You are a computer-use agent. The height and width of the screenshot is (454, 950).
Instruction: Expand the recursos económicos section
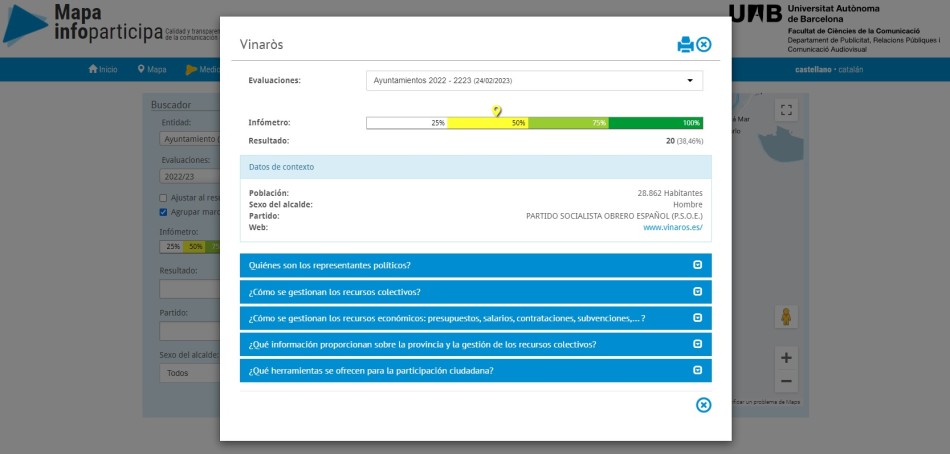pos(475,318)
